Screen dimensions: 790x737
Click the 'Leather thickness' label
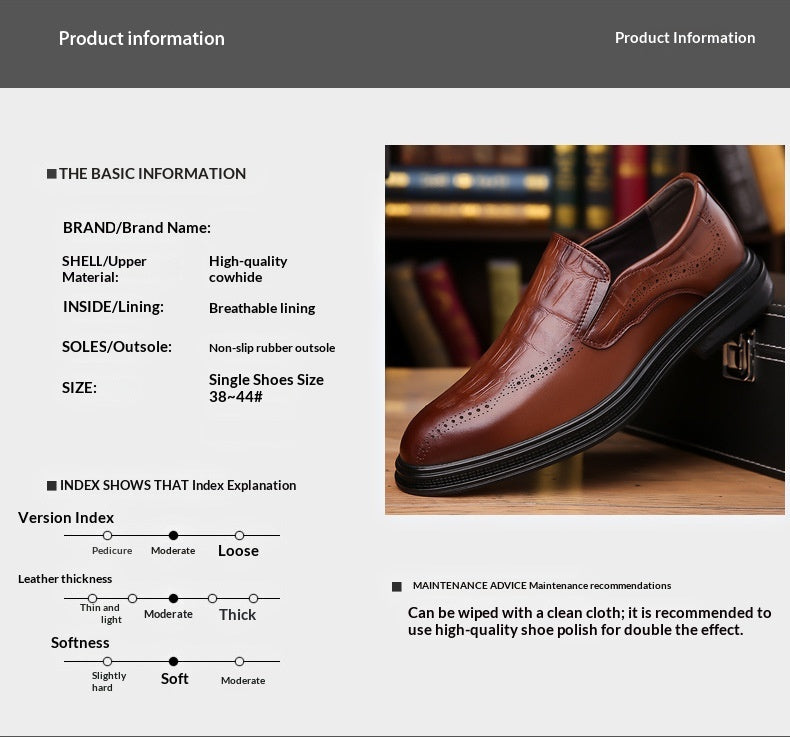coord(65,579)
